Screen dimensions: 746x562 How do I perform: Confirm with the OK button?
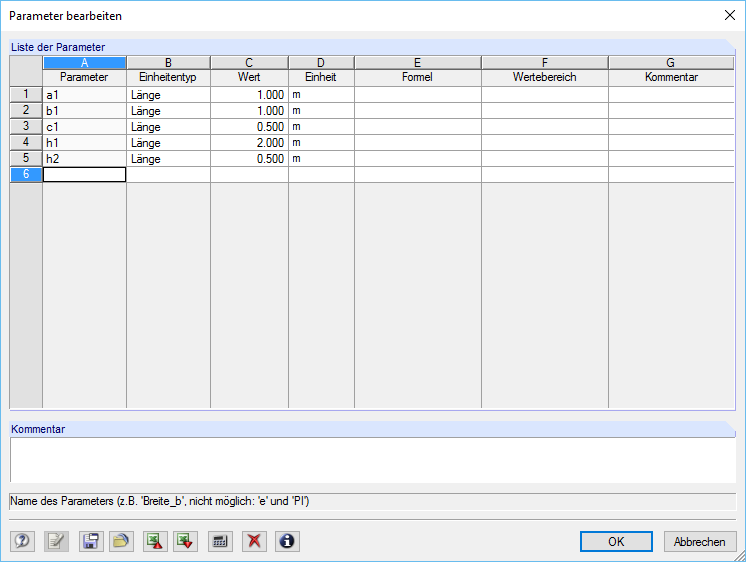coord(616,542)
